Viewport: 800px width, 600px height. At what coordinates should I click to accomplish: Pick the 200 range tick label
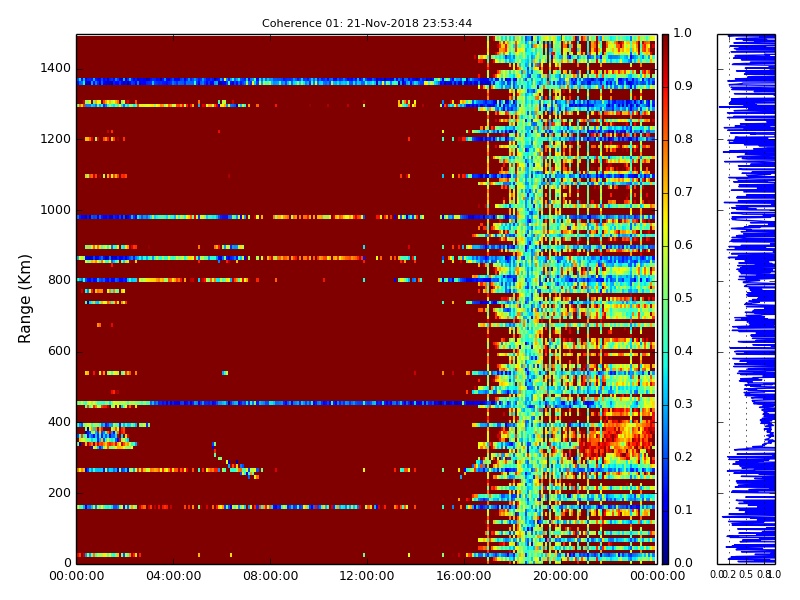(59, 493)
